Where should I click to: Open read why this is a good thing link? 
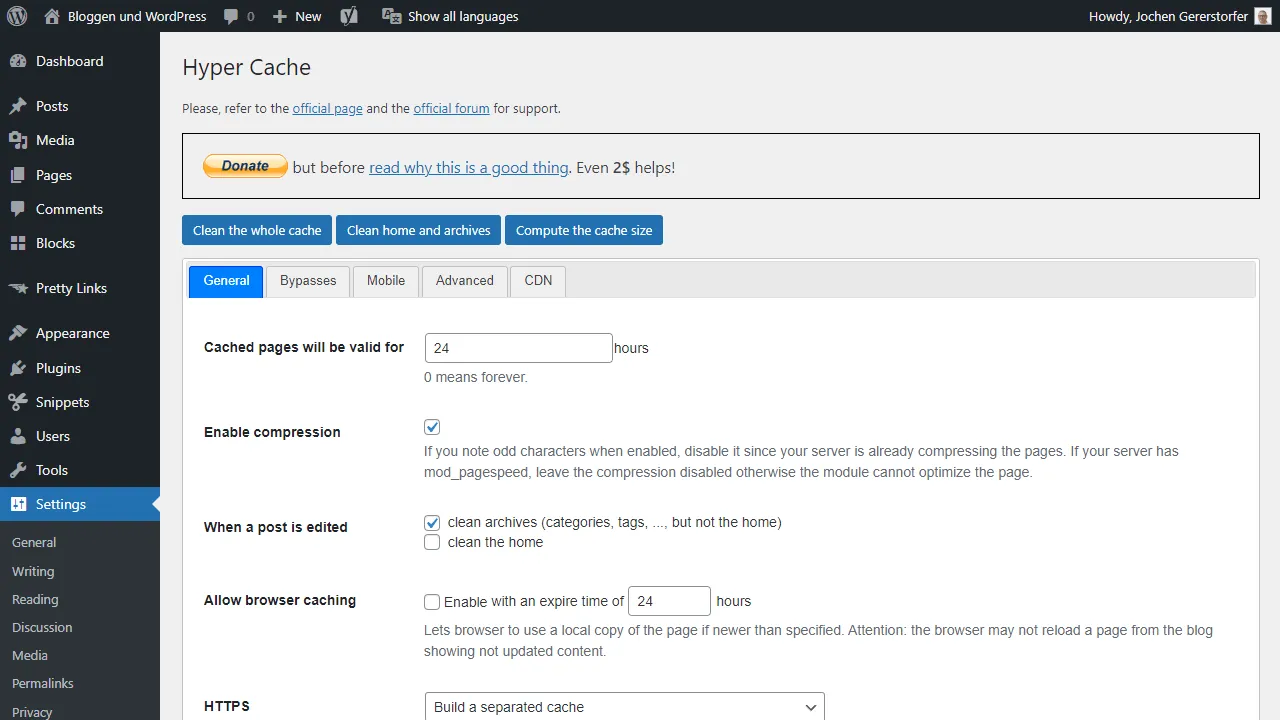pyautogui.click(x=469, y=168)
